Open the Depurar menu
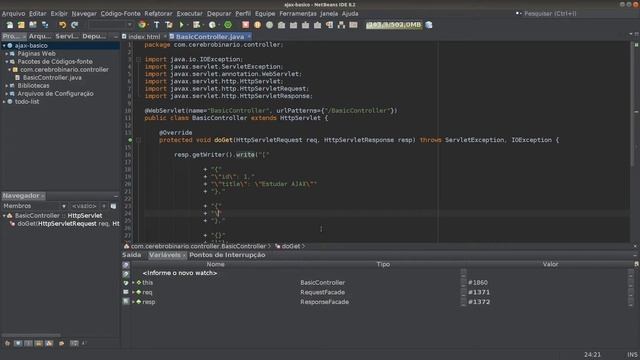 219,13
